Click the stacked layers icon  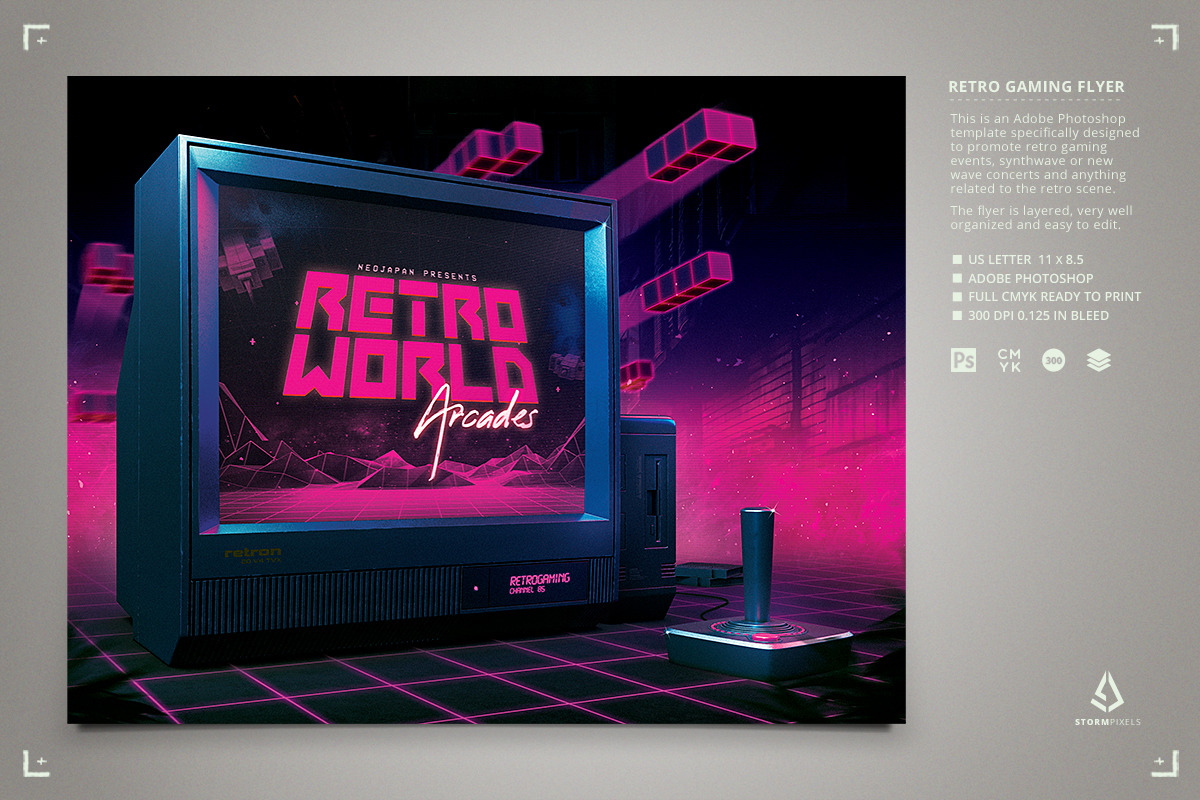pos(1098,360)
